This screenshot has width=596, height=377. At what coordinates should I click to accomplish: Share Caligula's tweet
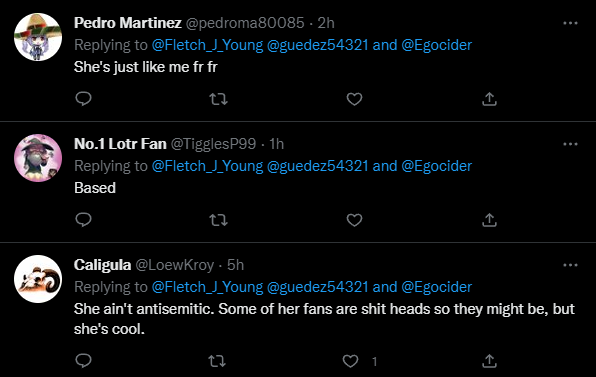(490, 361)
